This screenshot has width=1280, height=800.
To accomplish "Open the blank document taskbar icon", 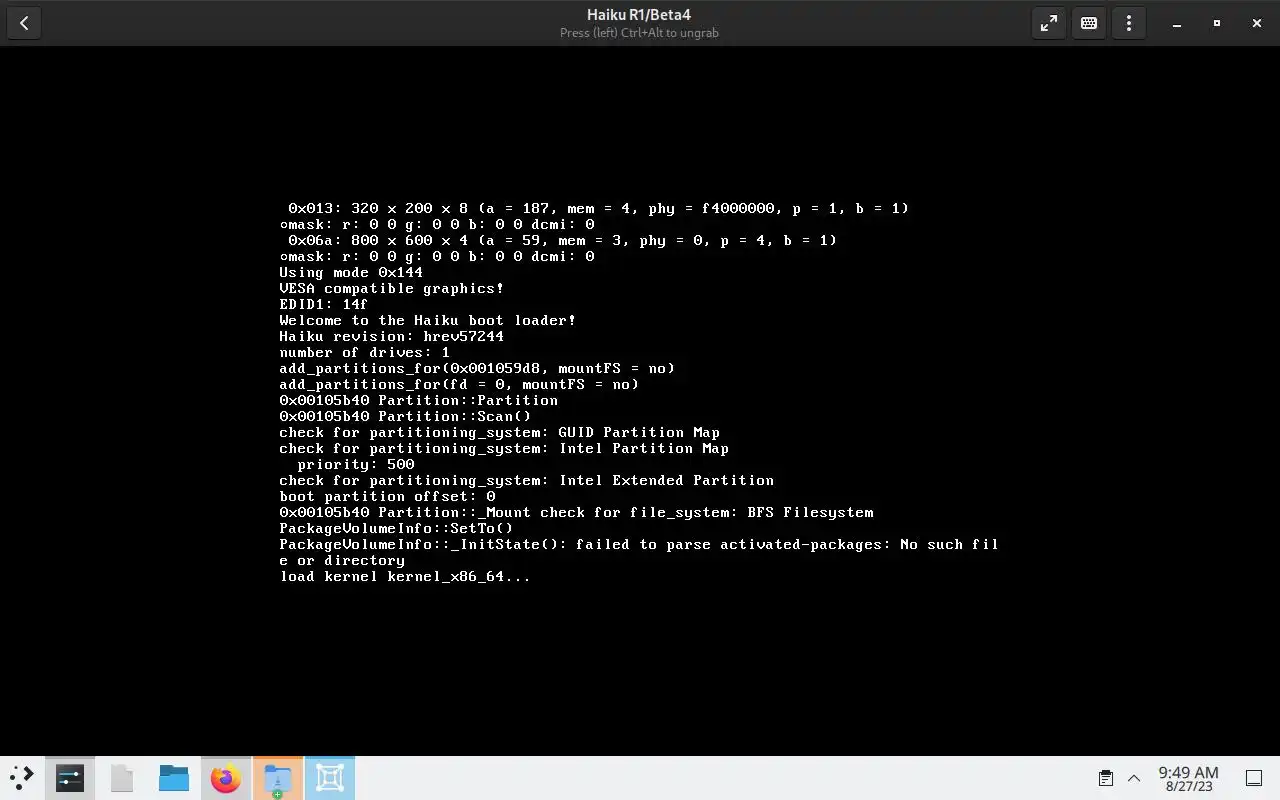I will coord(122,778).
